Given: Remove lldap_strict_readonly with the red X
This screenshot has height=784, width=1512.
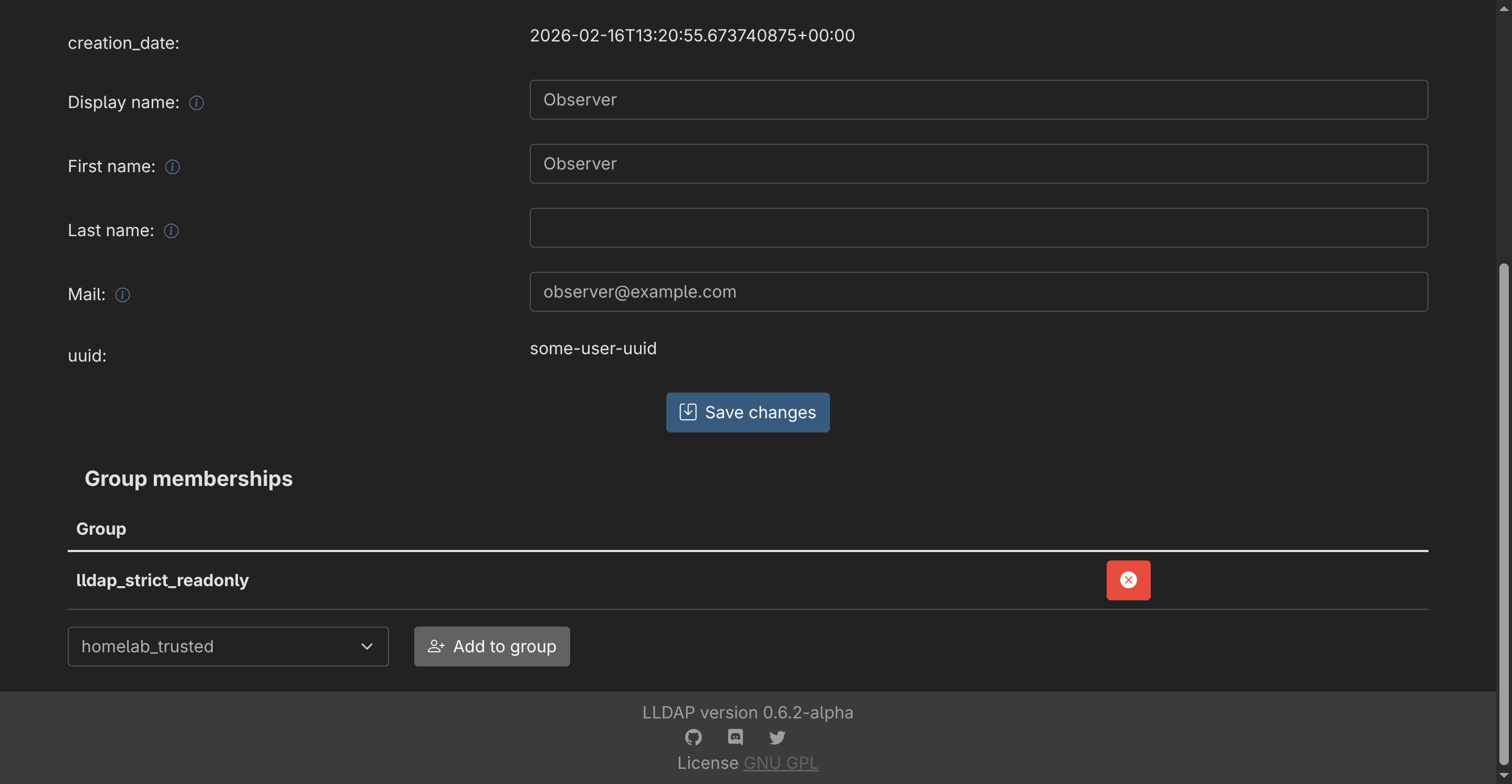Looking at the screenshot, I should point(1128,580).
